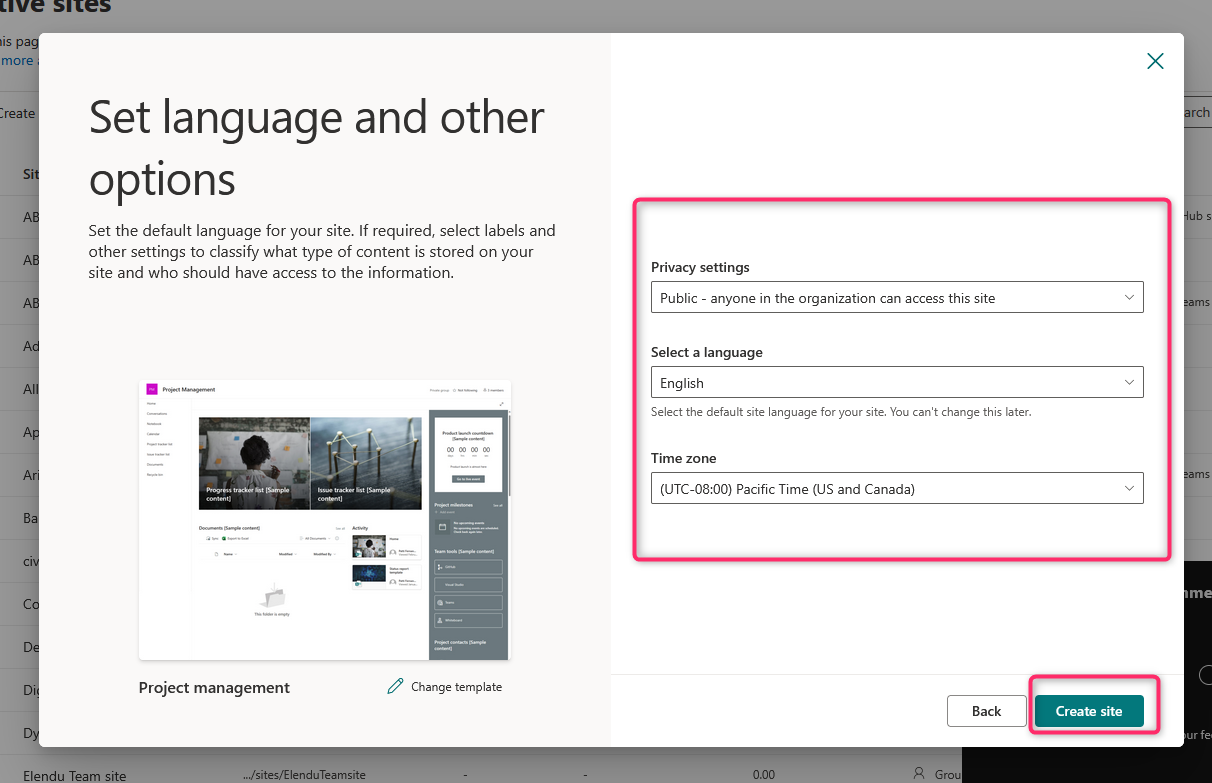Click the Change template link
The image size is (1212, 783).
tap(456, 687)
